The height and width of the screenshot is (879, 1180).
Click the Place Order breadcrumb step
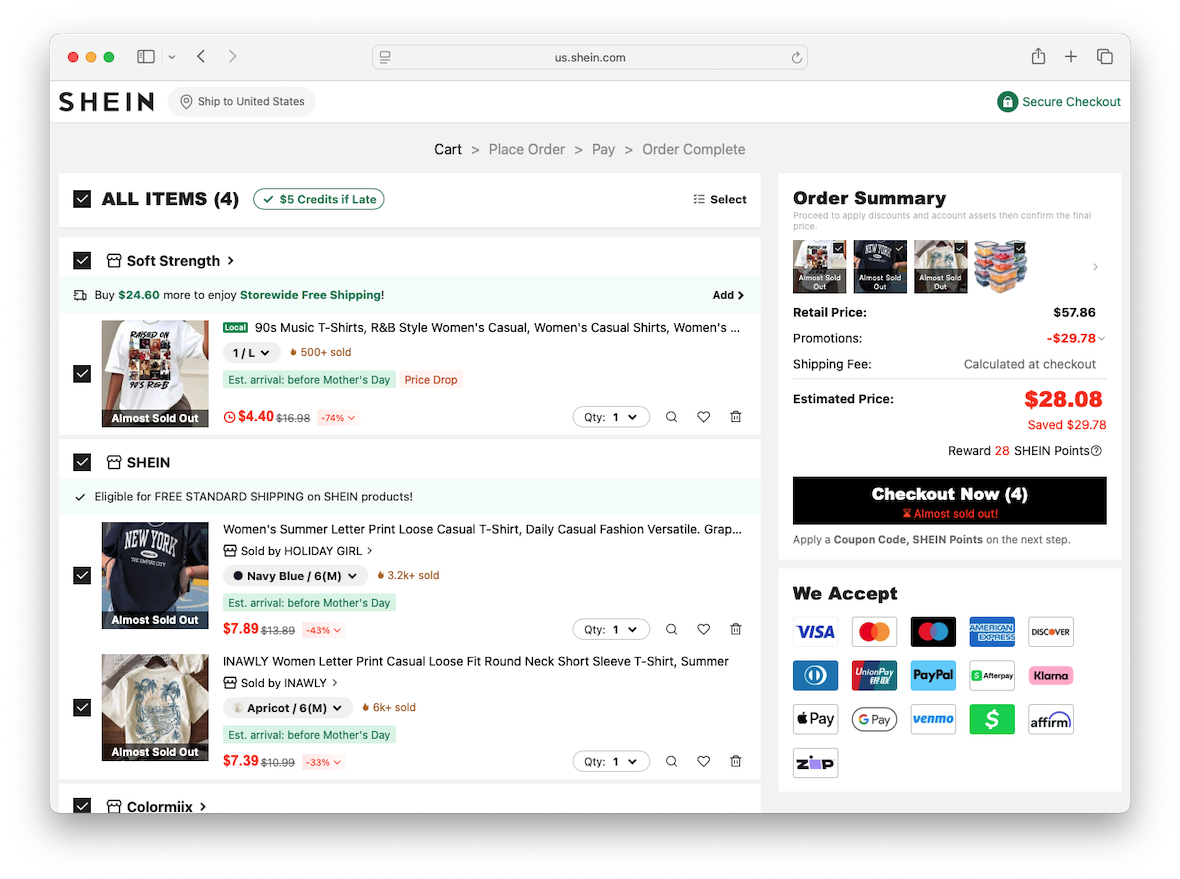(x=527, y=150)
